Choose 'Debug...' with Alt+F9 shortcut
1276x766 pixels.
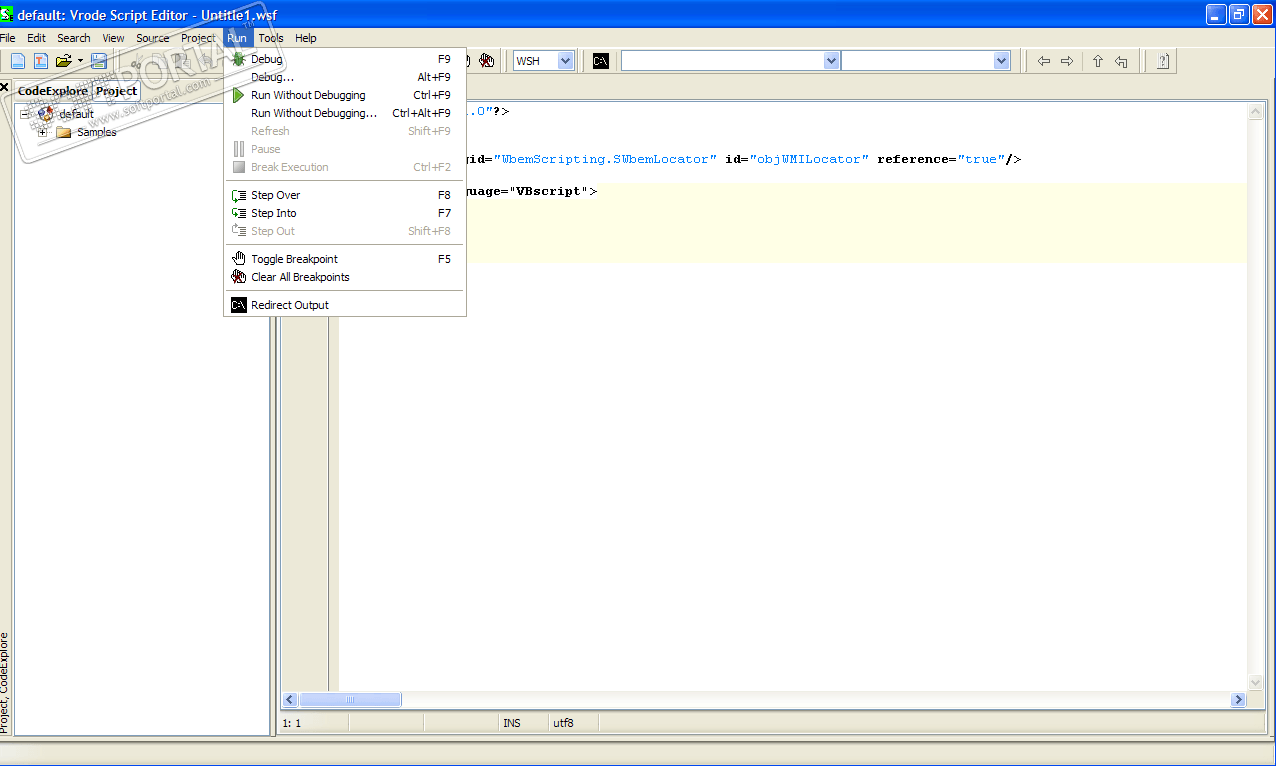[345, 77]
